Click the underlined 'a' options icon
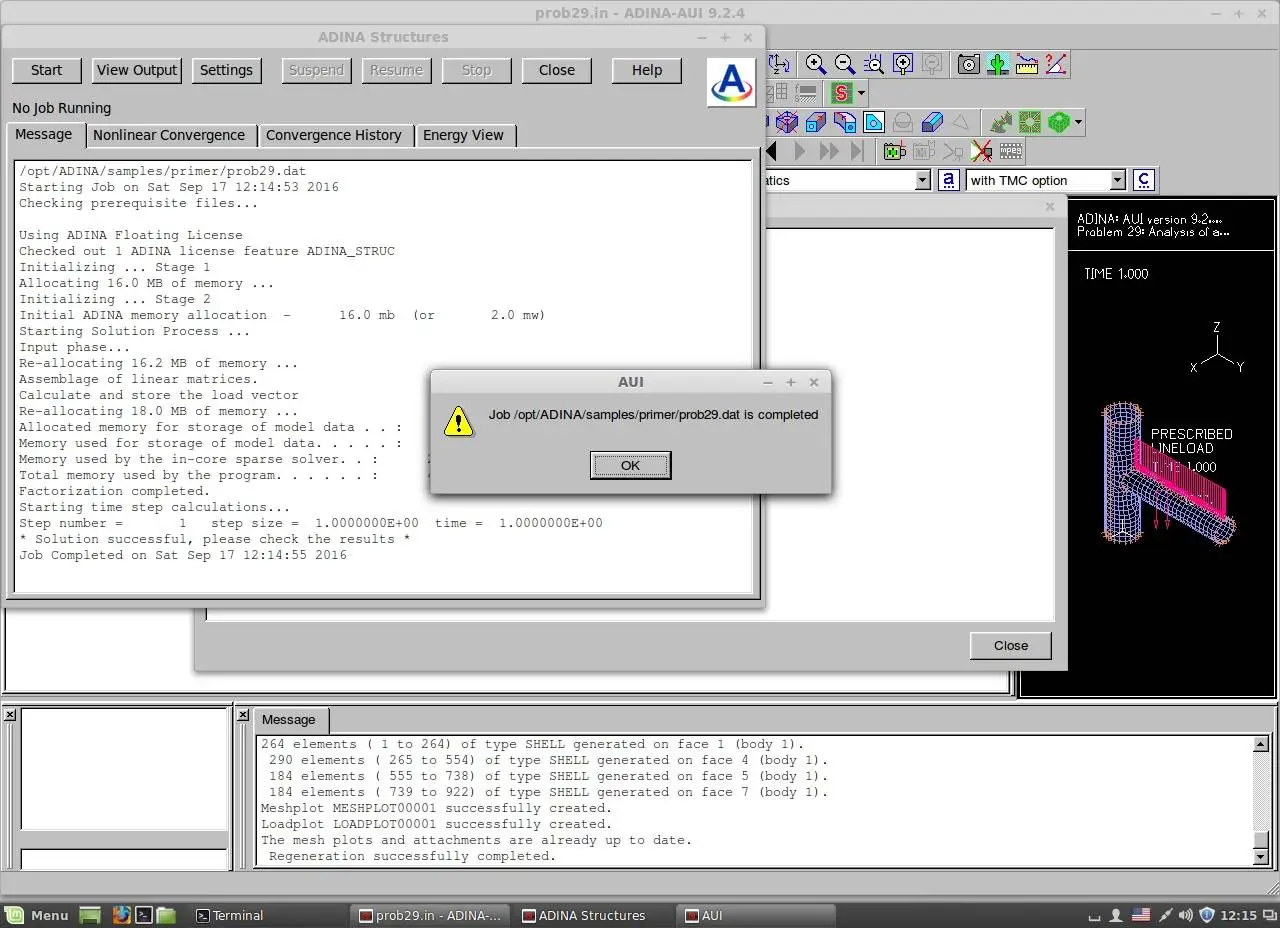Image resolution: width=1280 pixels, height=928 pixels. click(948, 180)
